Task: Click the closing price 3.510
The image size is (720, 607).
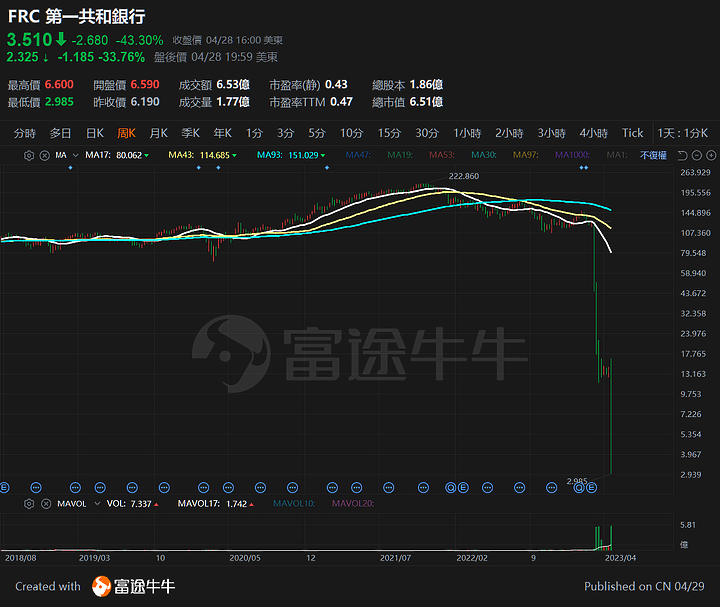Action: tap(29, 40)
